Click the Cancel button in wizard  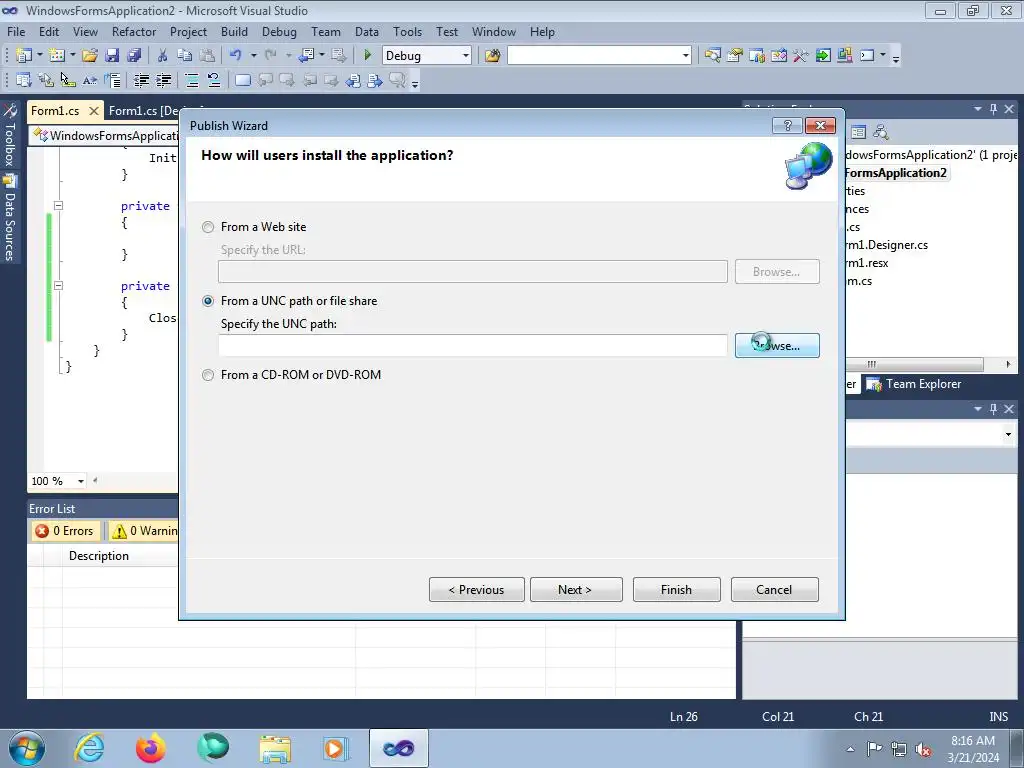(x=775, y=590)
